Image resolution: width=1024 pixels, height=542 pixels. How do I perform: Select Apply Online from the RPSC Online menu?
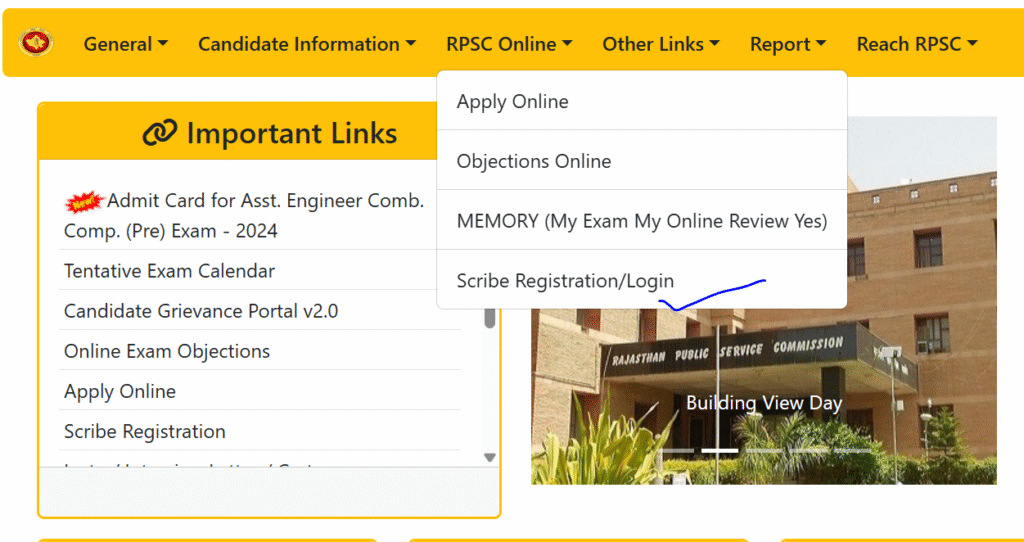[x=512, y=102]
